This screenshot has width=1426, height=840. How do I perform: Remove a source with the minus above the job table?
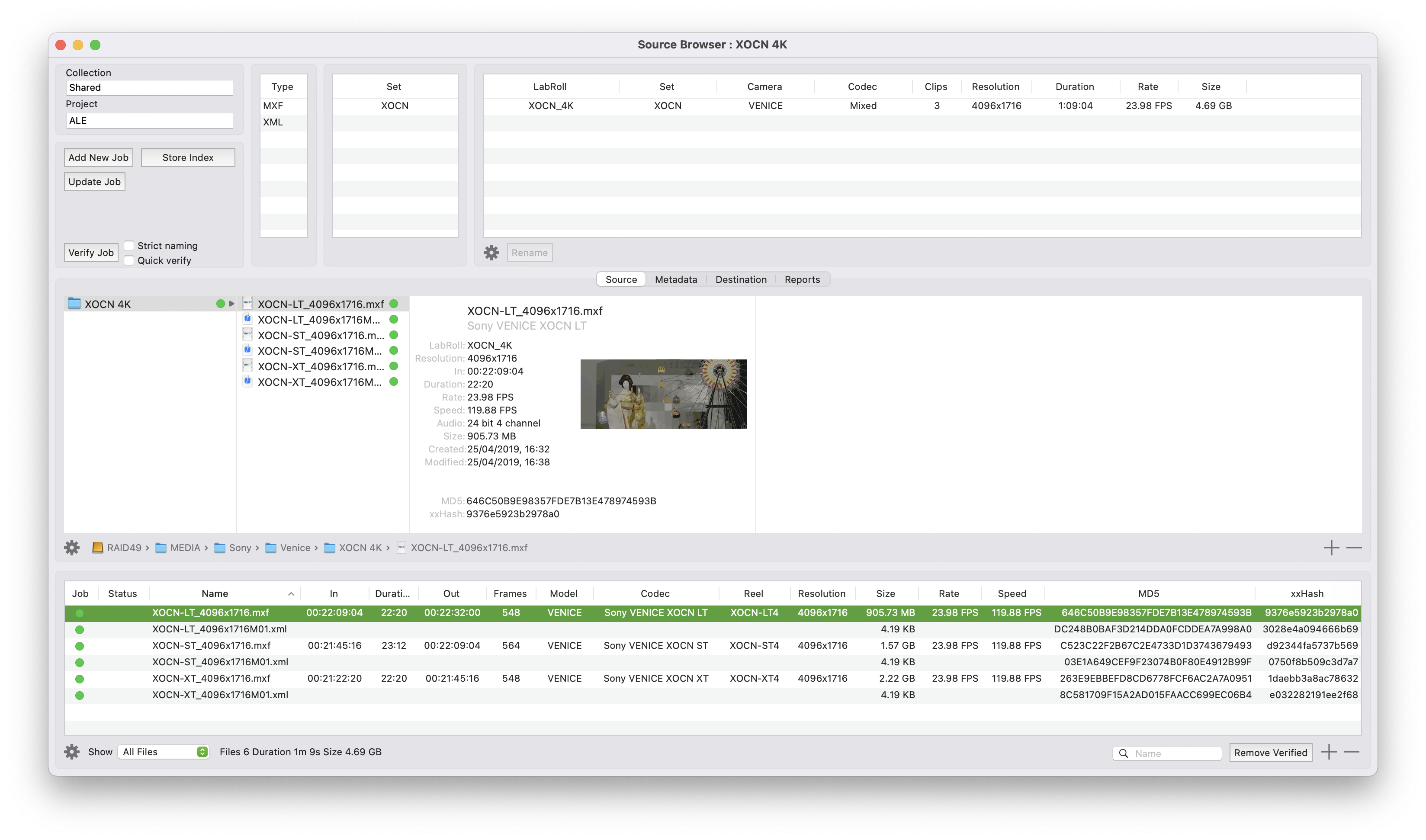[x=1354, y=547]
